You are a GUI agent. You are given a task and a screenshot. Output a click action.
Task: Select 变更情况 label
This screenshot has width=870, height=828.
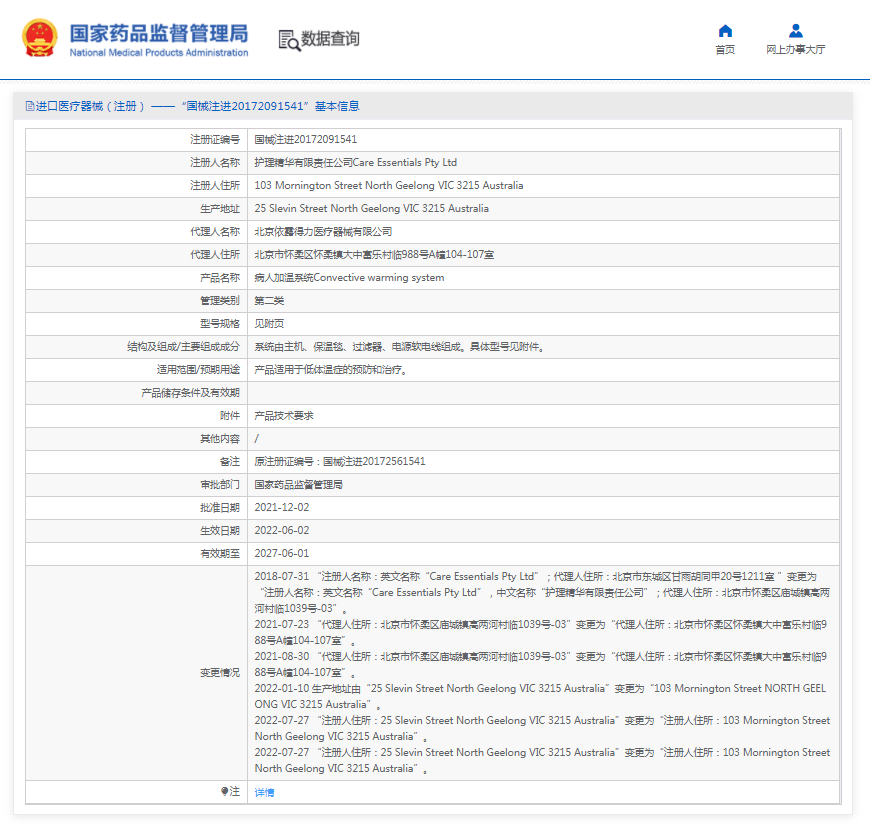220,673
